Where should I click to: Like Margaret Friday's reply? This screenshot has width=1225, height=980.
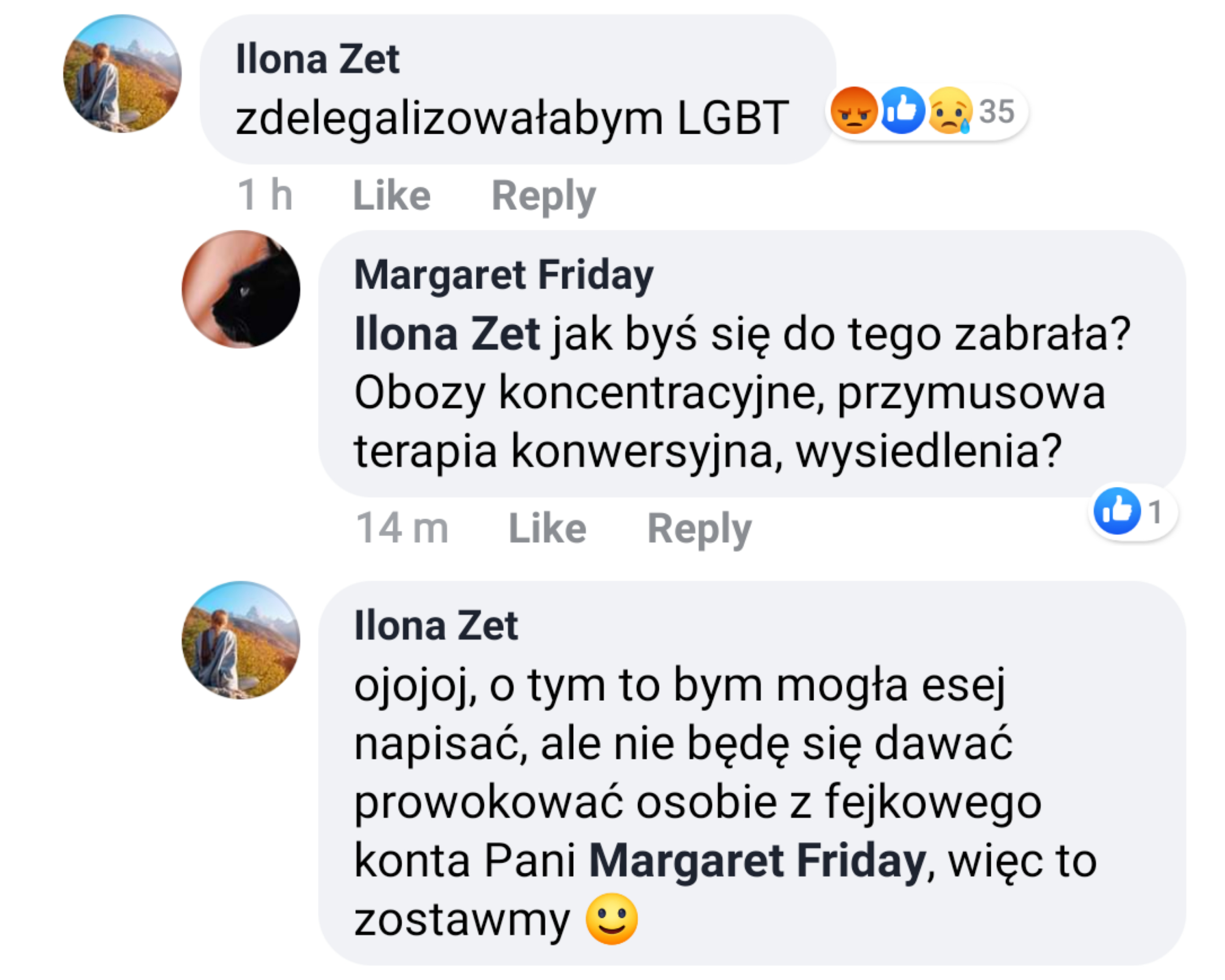(x=547, y=528)
